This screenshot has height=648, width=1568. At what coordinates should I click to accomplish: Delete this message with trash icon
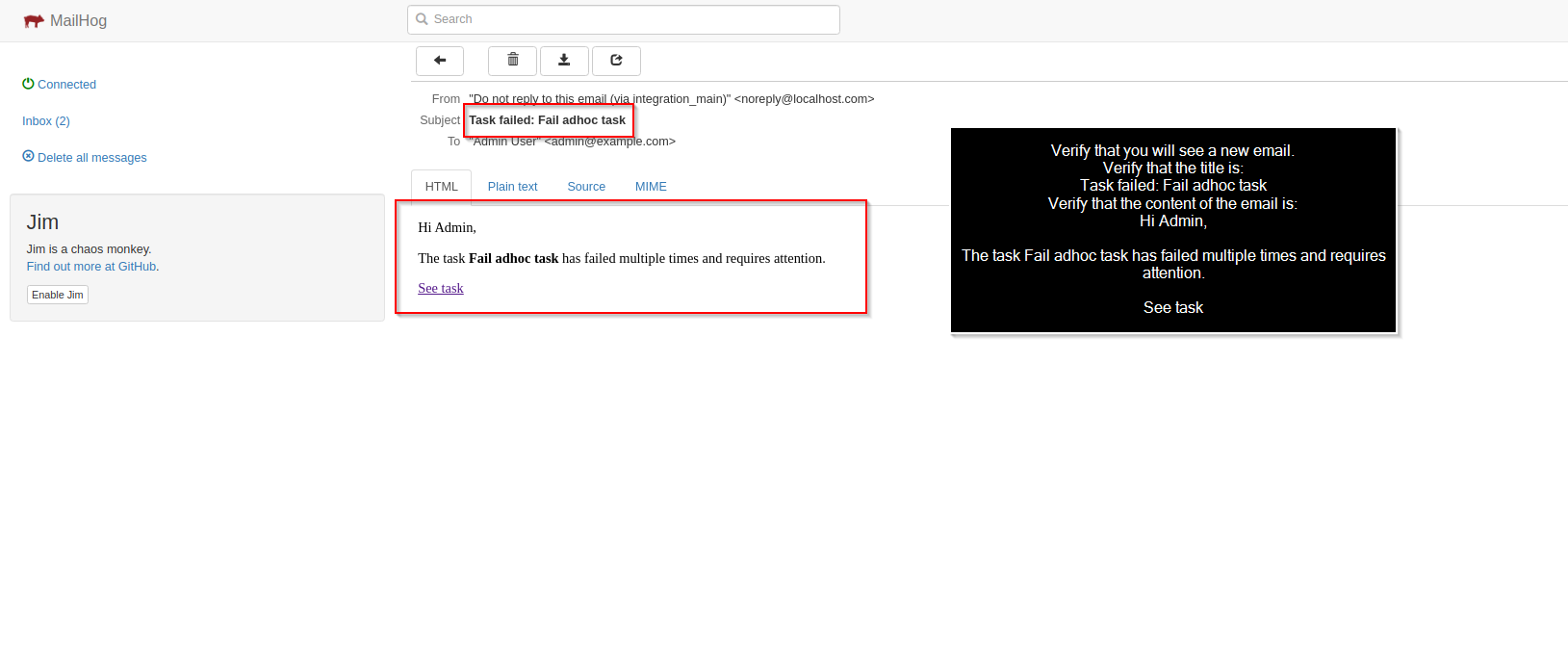tap(513, 61)
